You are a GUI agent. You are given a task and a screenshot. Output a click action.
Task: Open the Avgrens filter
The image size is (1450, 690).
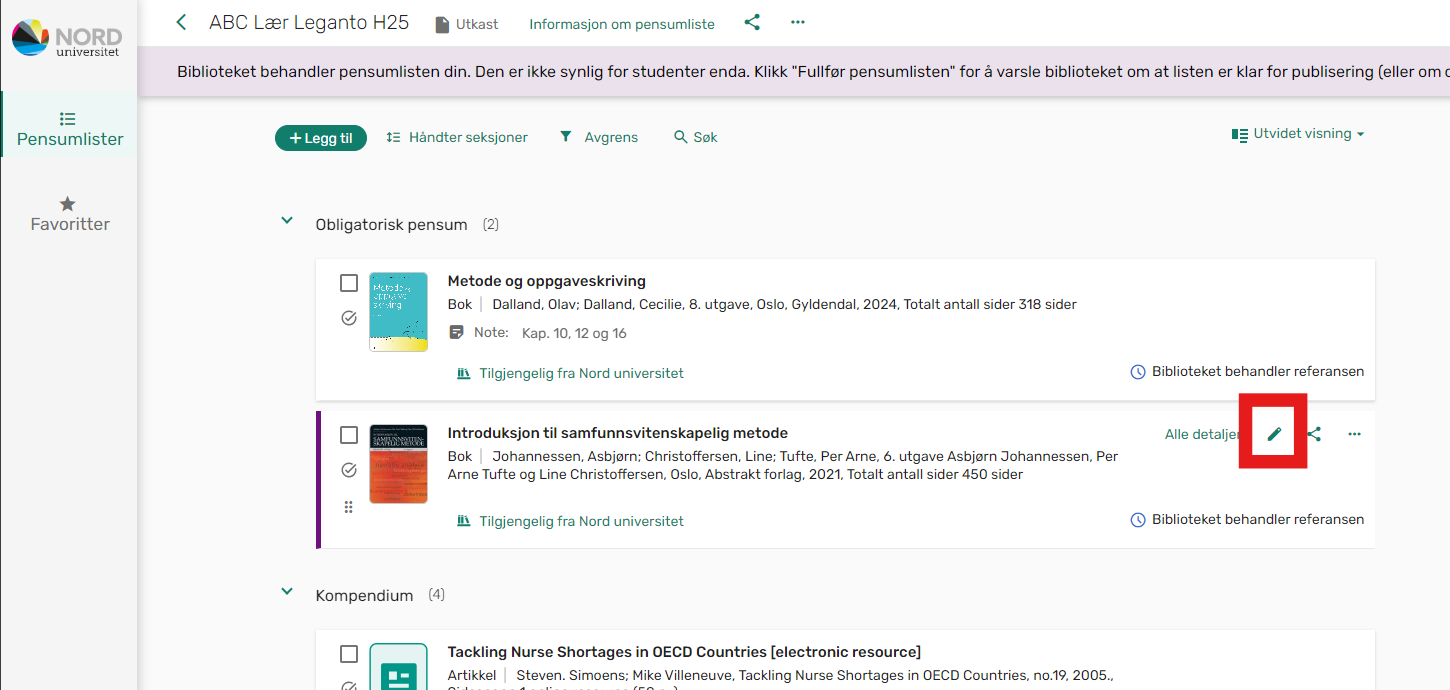point(598,137)
